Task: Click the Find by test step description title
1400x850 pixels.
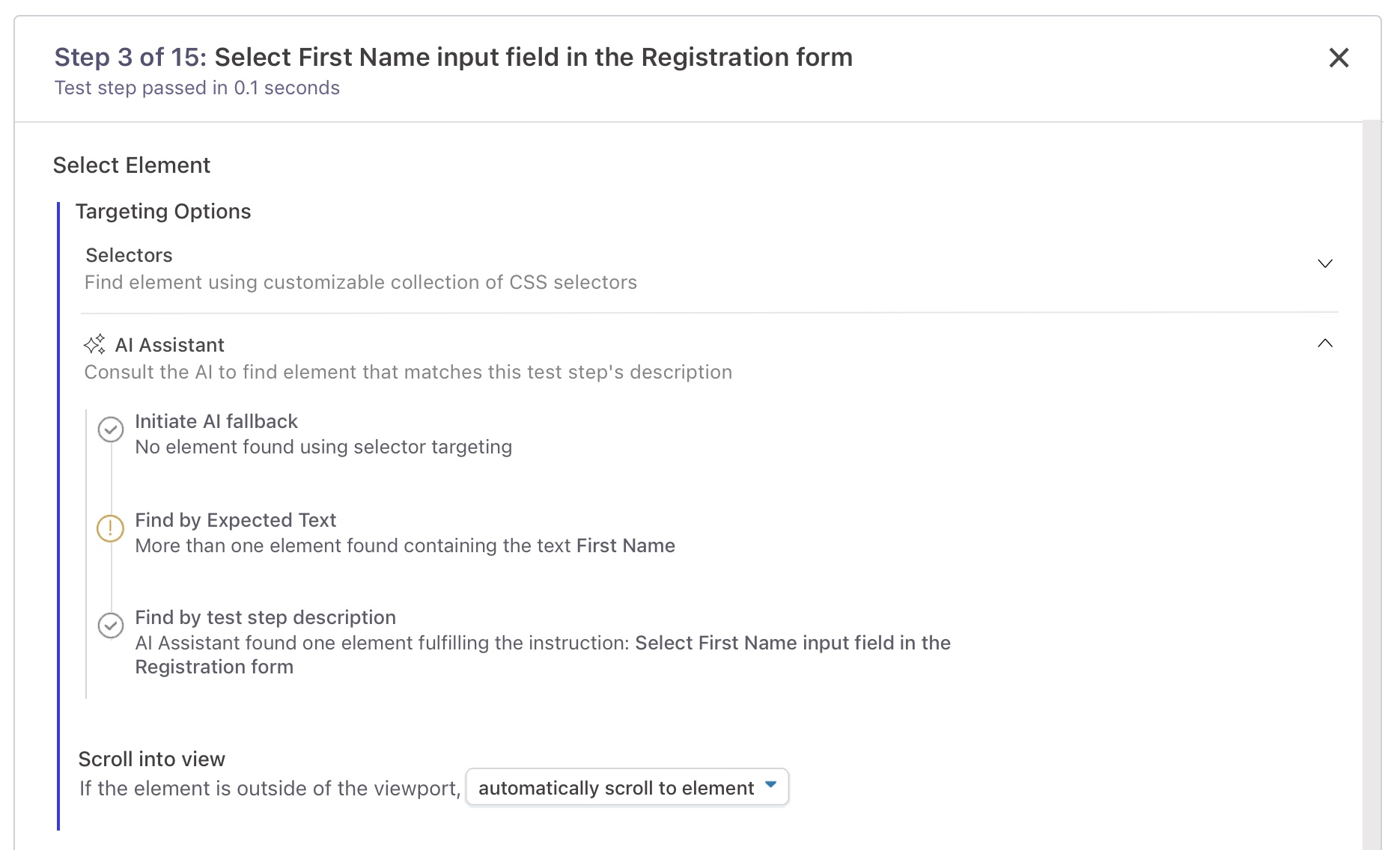Action: tap(265, 617)
